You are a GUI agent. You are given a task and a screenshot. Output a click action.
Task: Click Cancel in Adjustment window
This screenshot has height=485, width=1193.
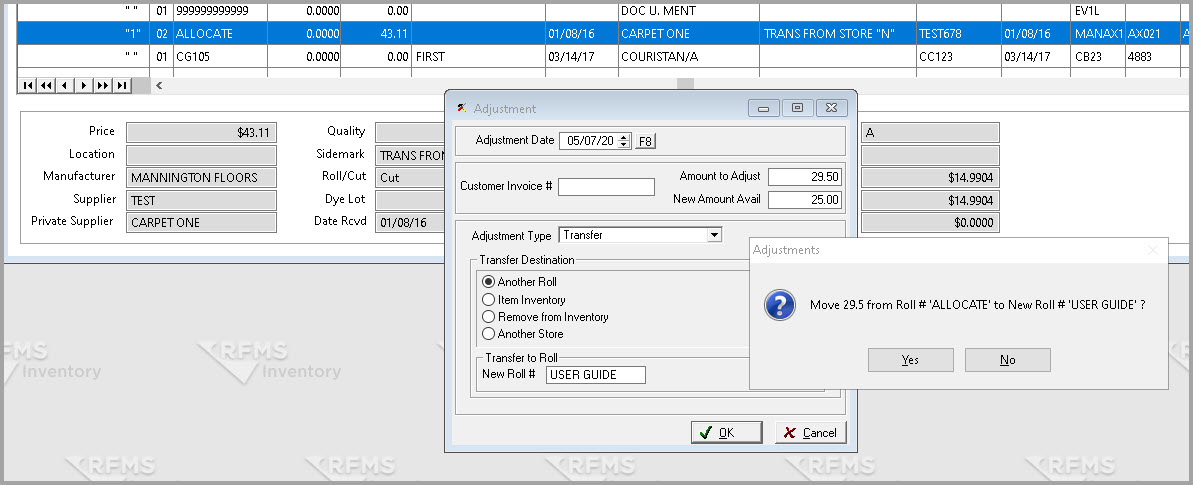pyautogui.click(x=810, y=432)
